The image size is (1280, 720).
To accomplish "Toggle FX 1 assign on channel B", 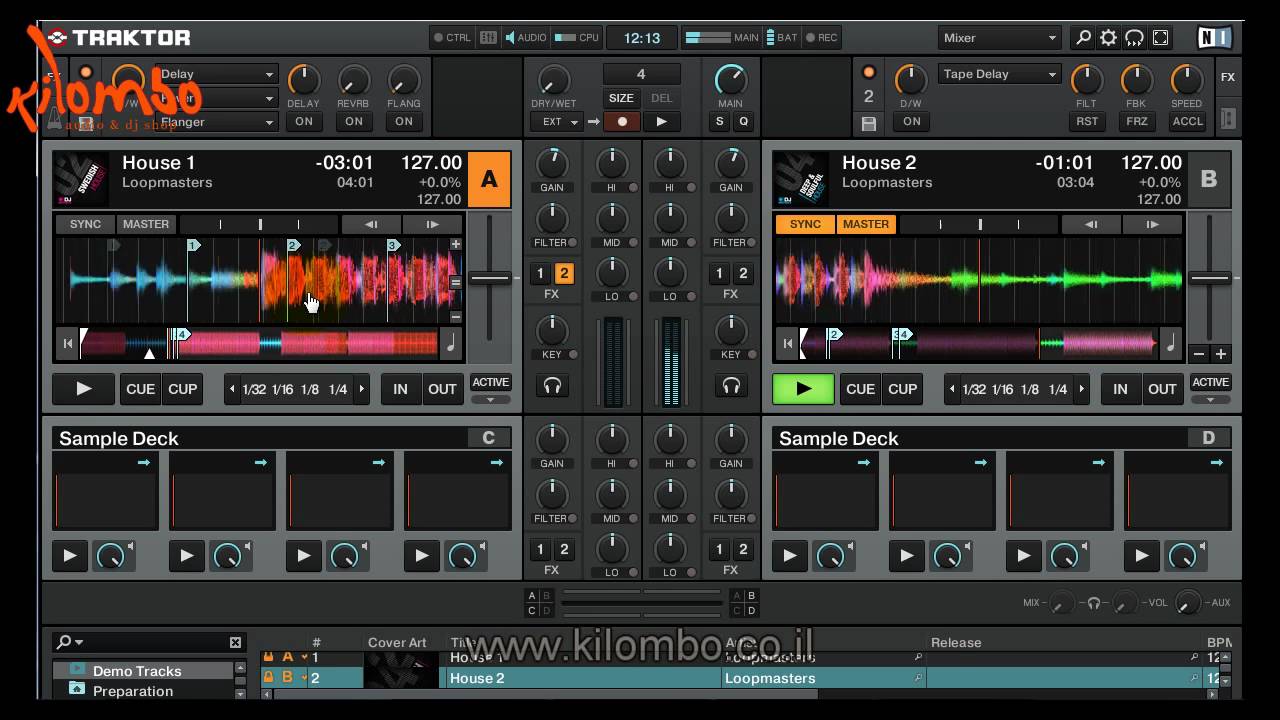I will 719,274.
